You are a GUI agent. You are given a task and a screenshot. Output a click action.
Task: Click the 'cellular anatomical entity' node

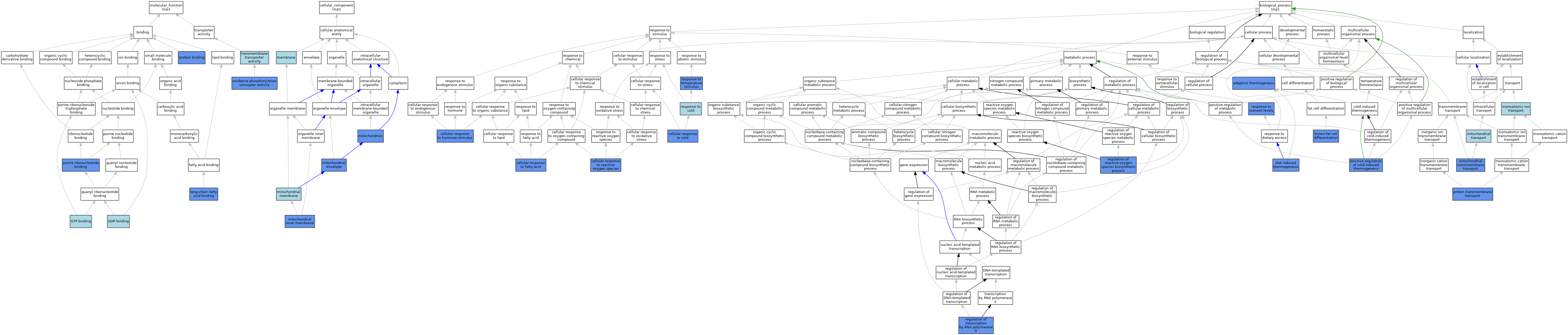tap(336, 32)
